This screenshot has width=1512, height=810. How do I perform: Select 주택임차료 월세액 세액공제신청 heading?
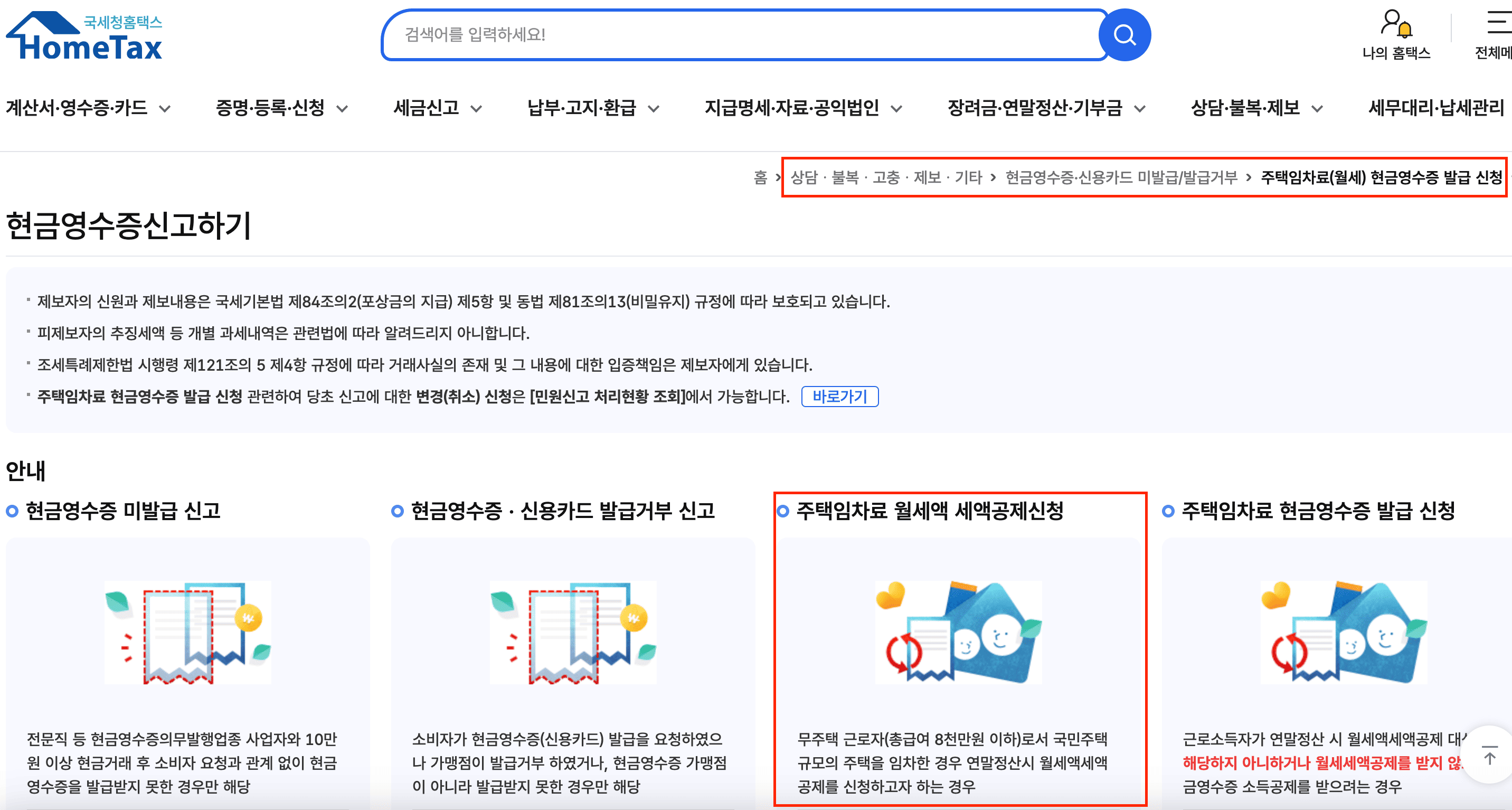[x=930, y=511]
